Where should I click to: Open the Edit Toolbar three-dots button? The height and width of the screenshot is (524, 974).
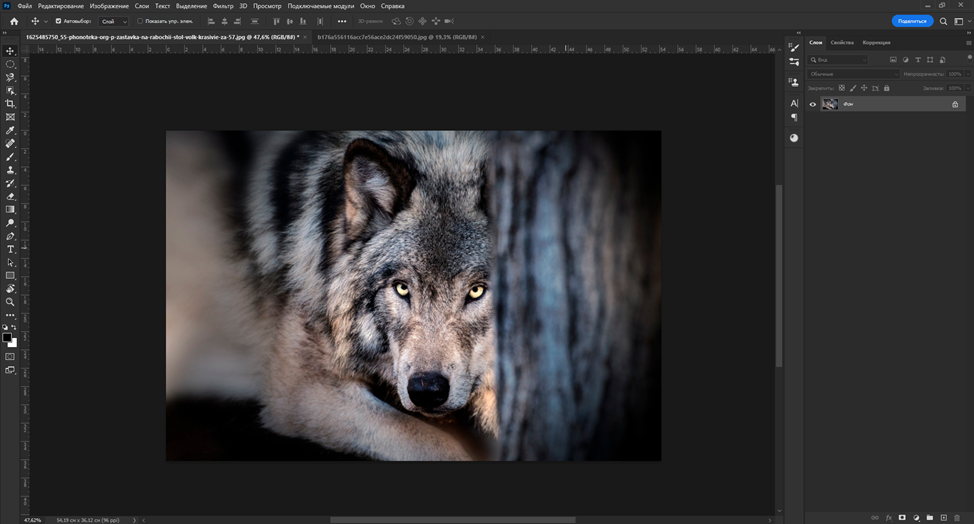click(10, 315)
